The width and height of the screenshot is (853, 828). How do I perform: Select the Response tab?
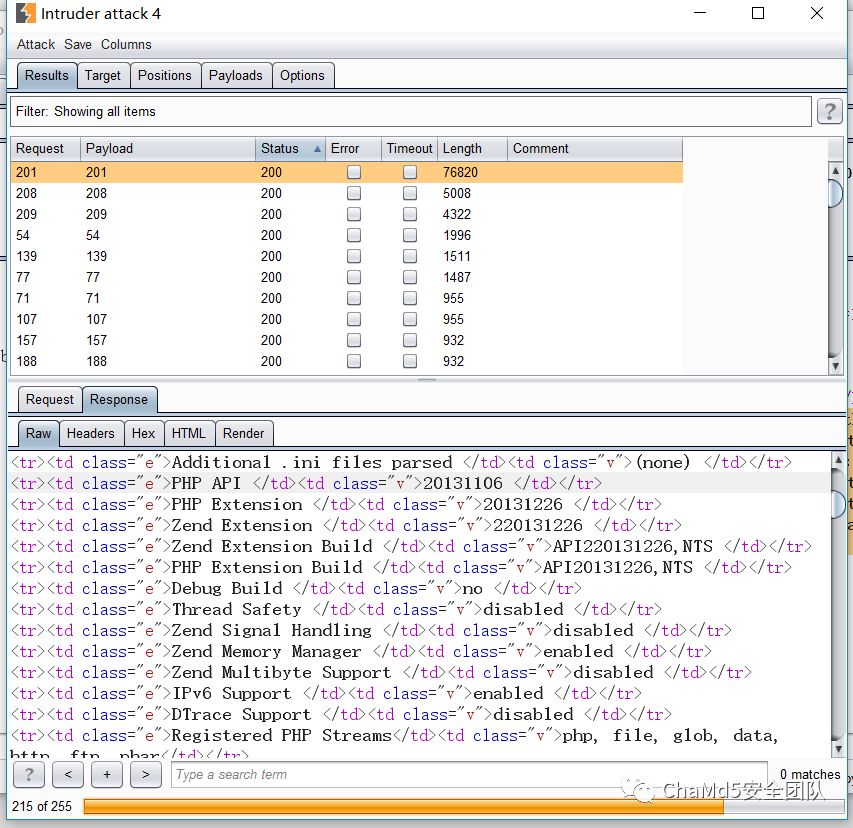(x=119, y=400)
